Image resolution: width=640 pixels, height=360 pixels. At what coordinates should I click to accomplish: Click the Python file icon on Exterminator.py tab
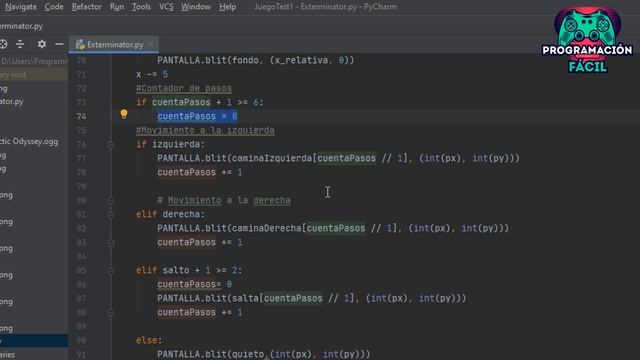[x=80, y=44]
